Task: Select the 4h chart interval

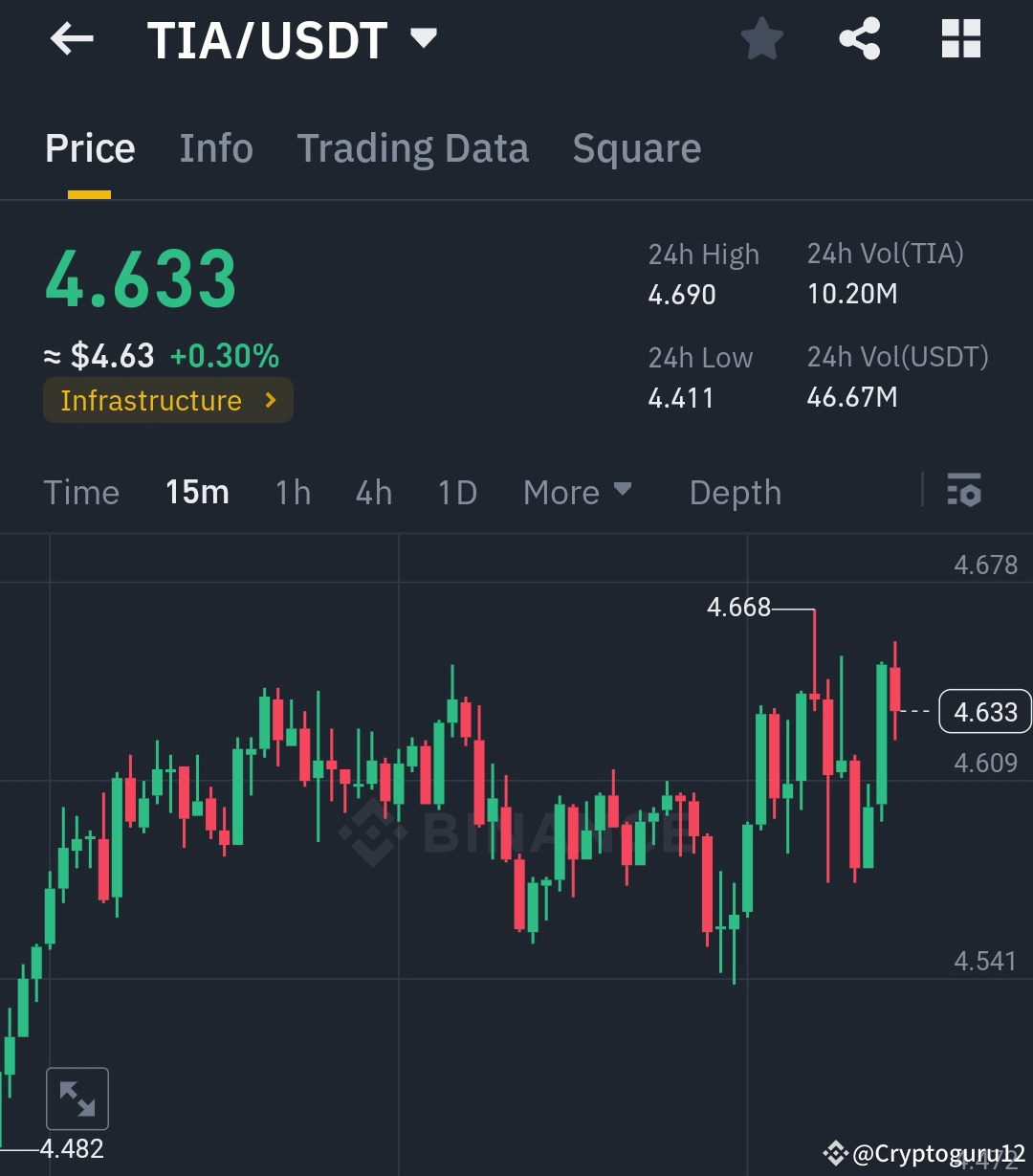Action: tap(373, 492)
